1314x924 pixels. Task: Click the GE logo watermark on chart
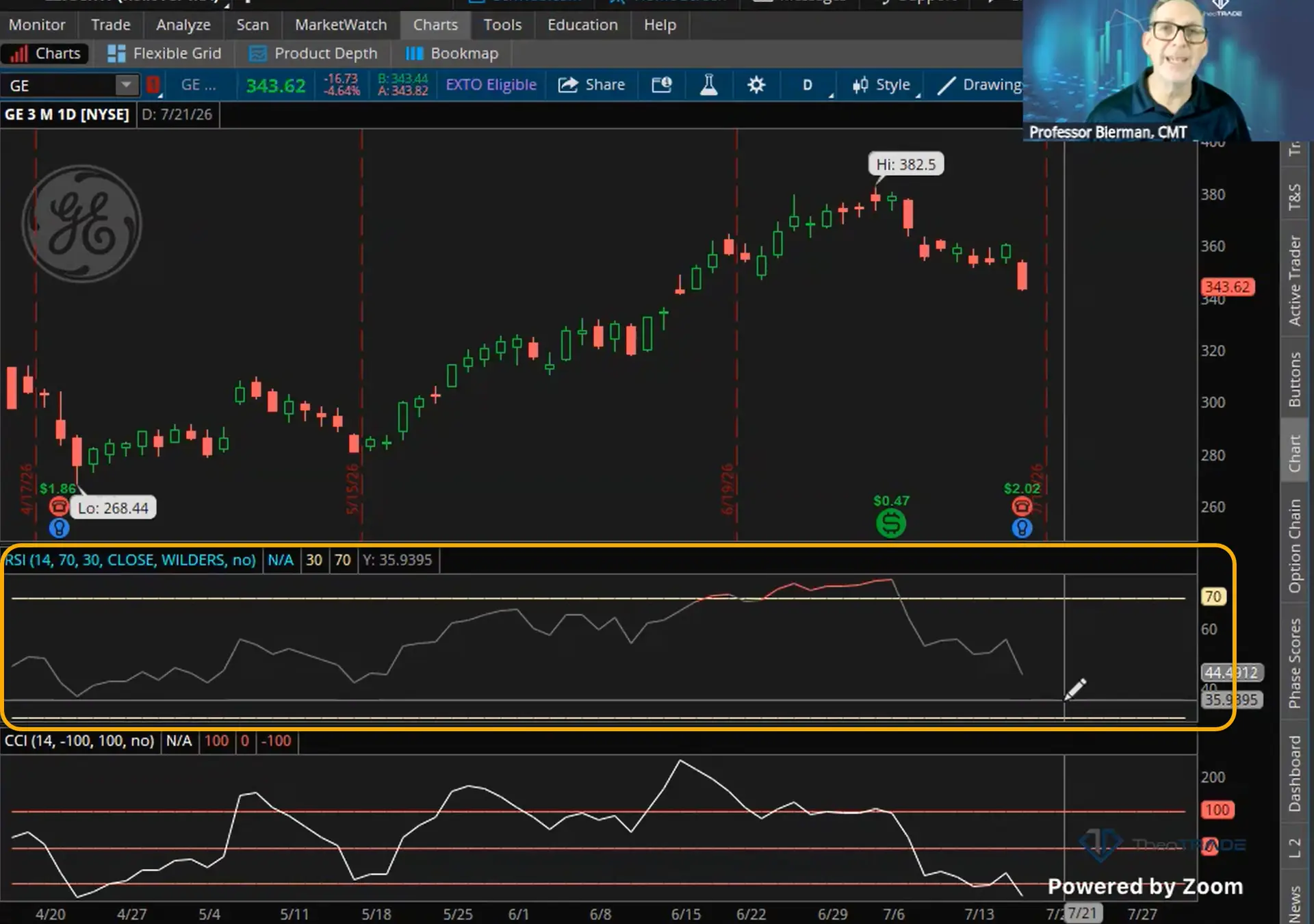82,224
